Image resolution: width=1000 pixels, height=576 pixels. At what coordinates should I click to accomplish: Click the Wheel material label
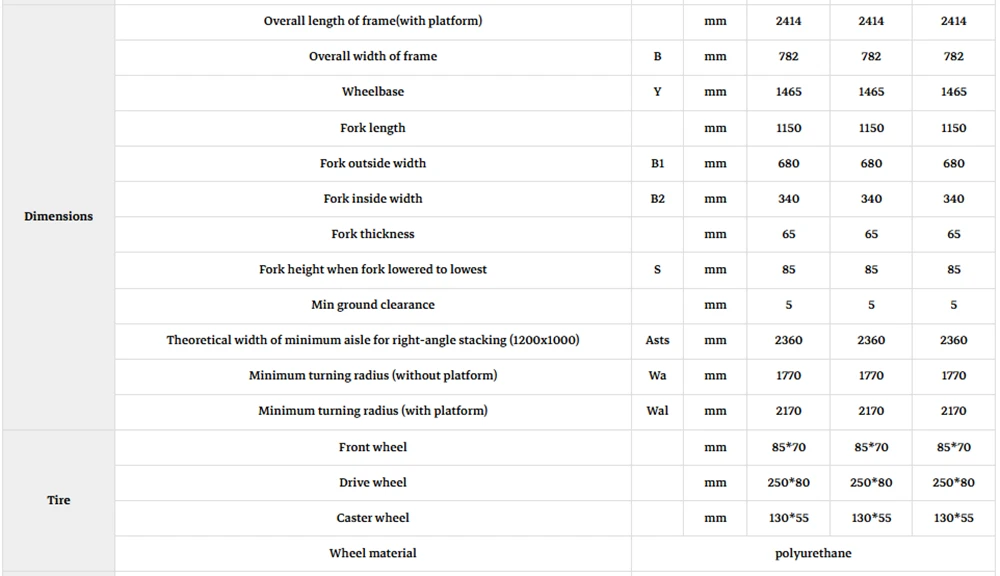373,553
